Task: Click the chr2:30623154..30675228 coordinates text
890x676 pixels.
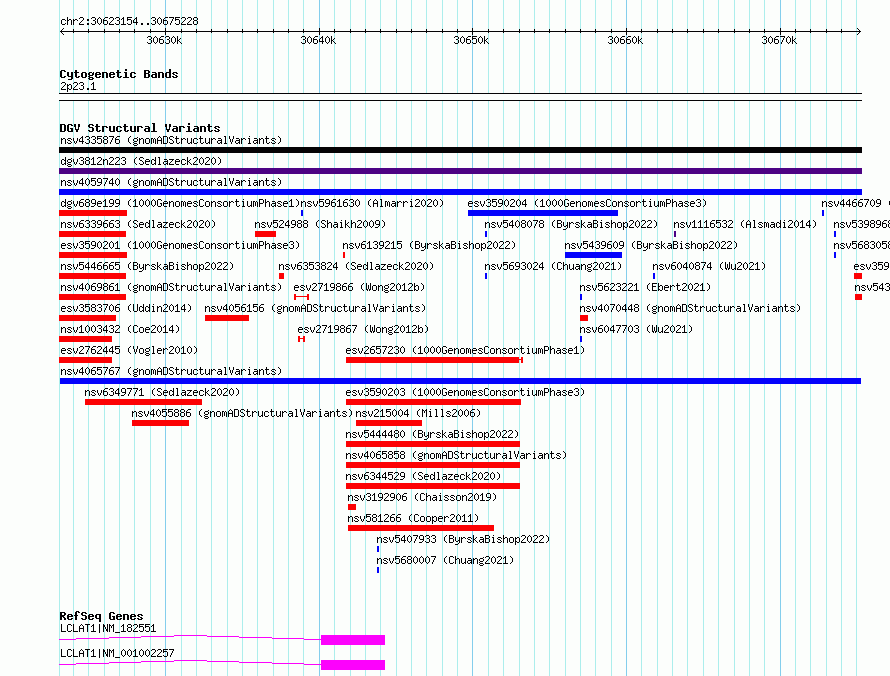Action: pos(129,21)
